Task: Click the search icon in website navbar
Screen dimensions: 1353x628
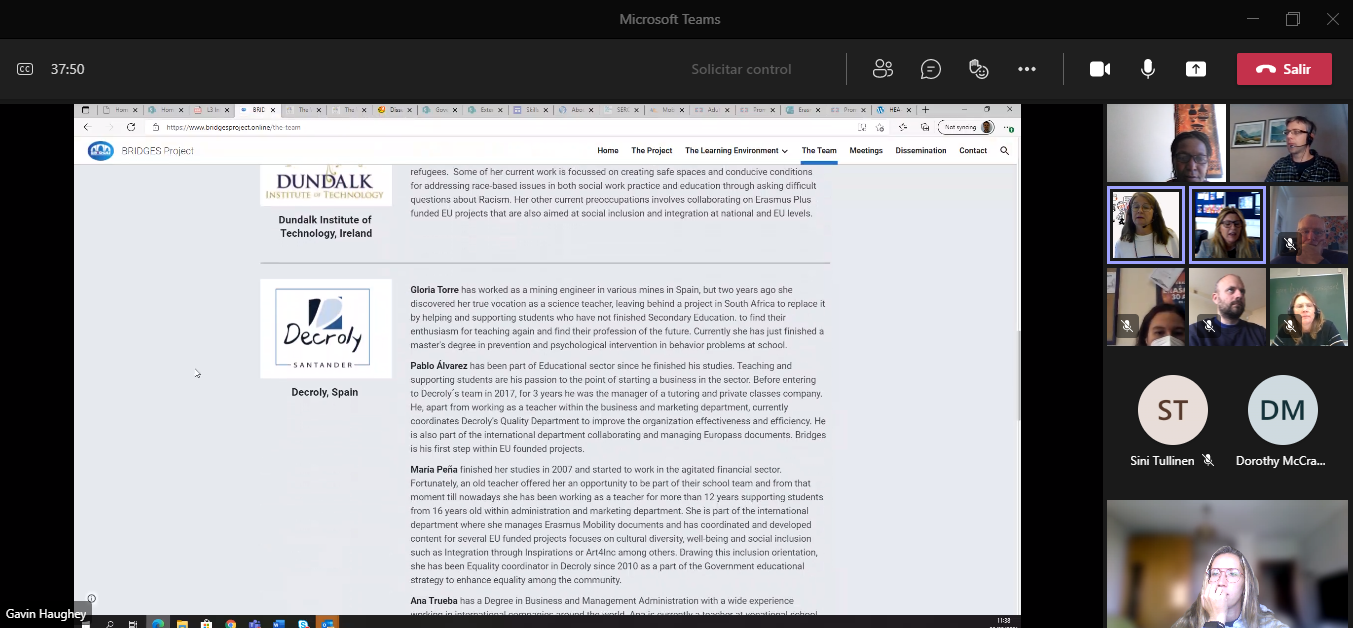Action: (1005, 151)
